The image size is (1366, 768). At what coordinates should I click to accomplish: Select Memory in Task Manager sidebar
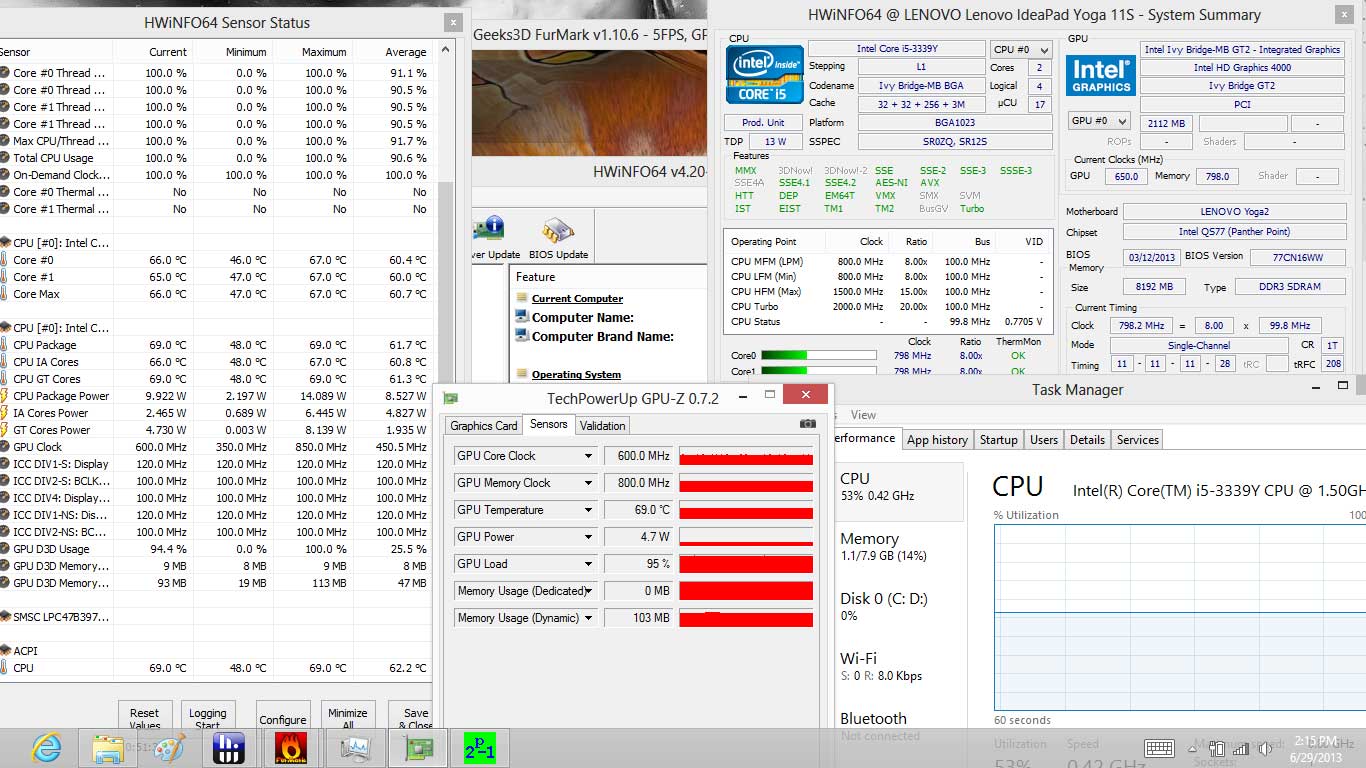click(898, 547)
